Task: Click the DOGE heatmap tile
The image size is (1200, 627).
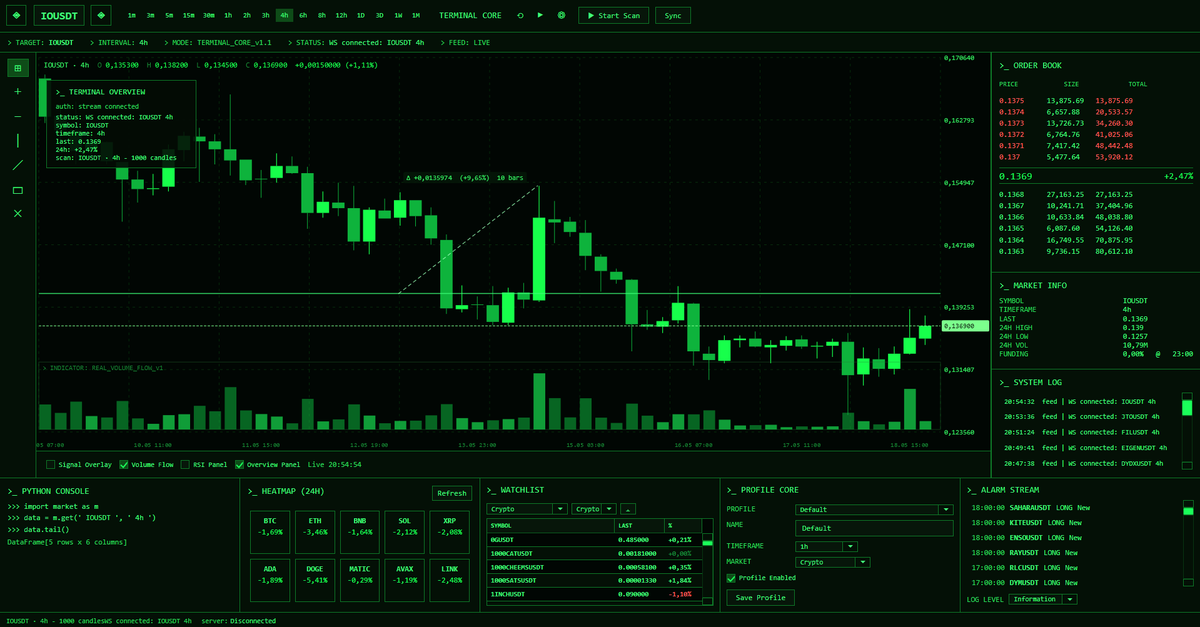Action: (x=316, y=581)
